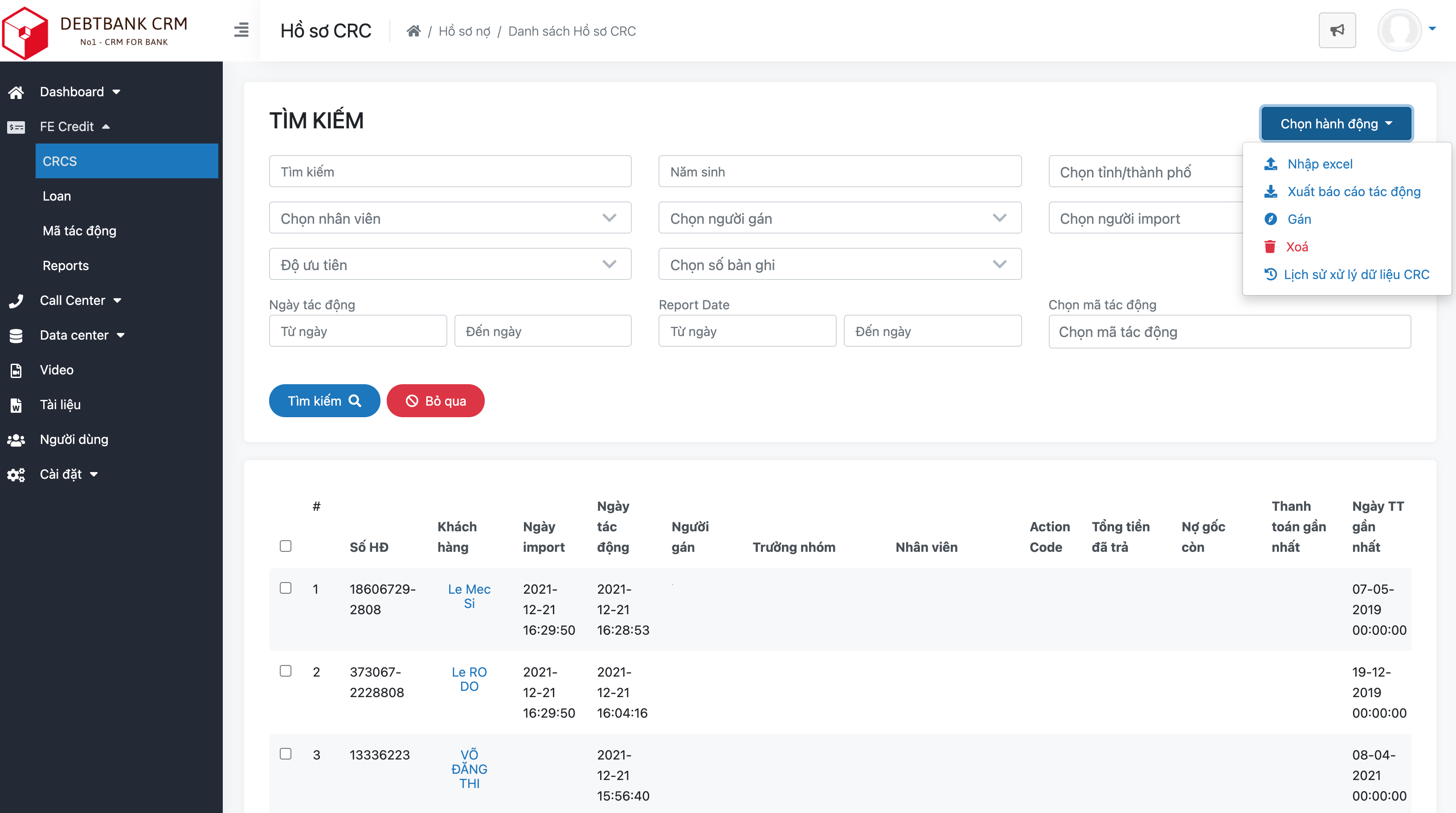
Task: Open the Độ ưu tiên dropdown
Action: point(450,265)
